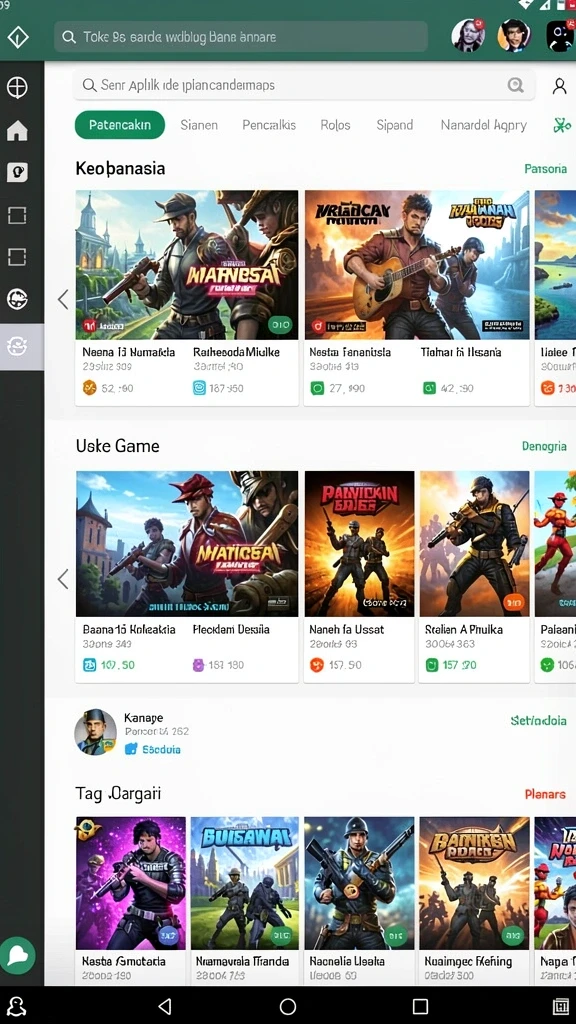Click the Rarheooda Miulke title

(236, 352)
